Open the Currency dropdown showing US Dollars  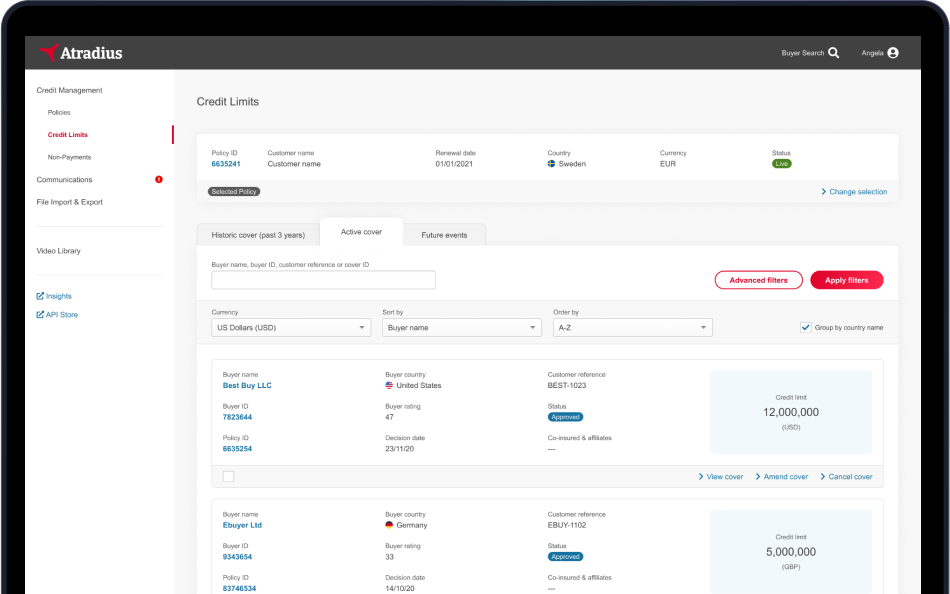pyautogui.click(x=291, y=327)
